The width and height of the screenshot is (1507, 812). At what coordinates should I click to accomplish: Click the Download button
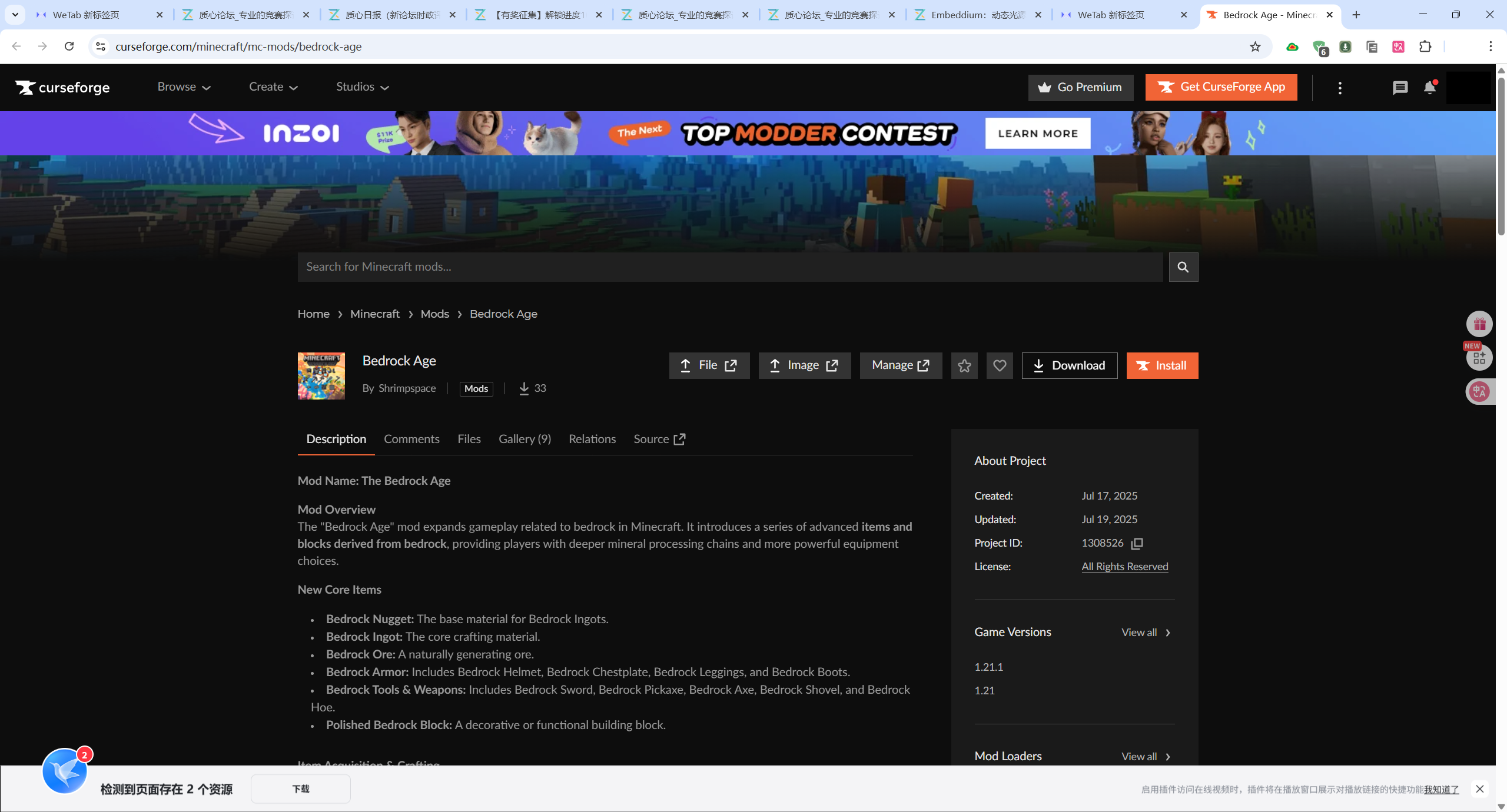tap(1070, 366)
